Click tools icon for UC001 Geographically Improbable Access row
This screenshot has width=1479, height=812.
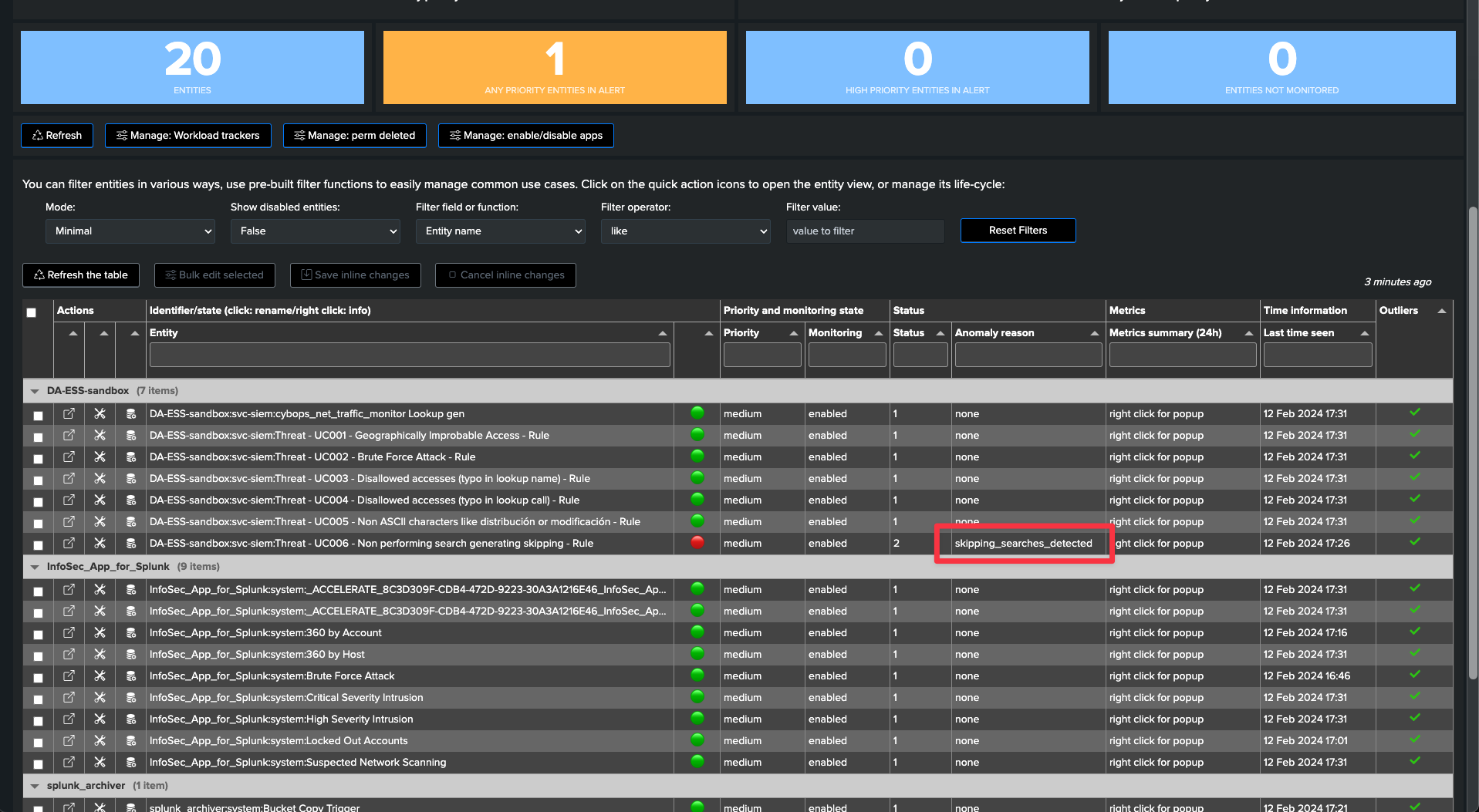point(100,435)
